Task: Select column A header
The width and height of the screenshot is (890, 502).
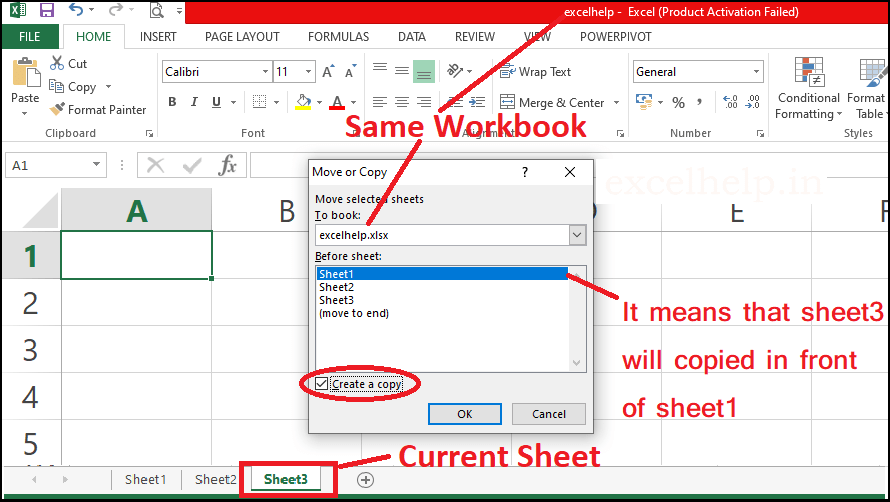Action: [x=136, y=211]
